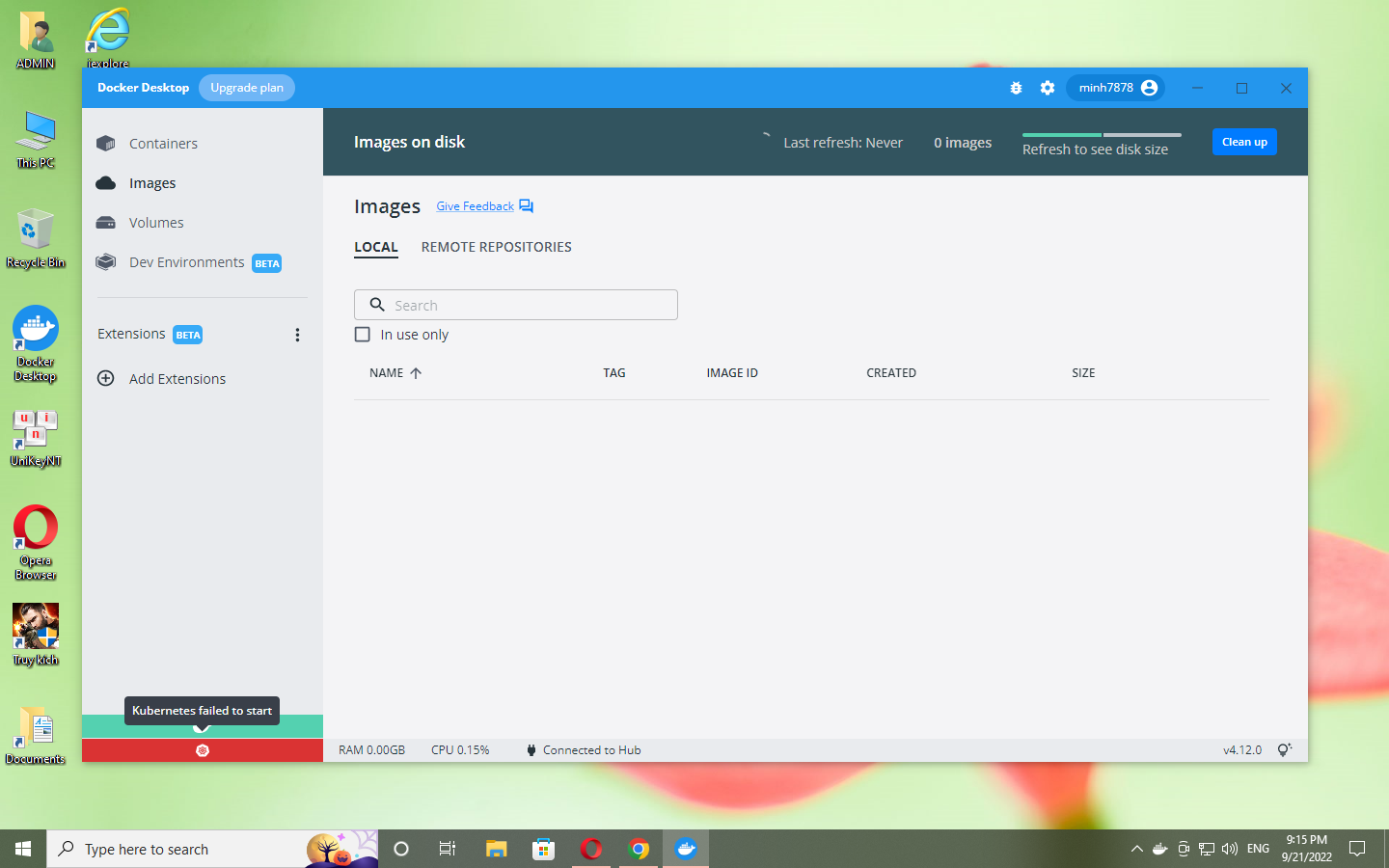Image resolution: width=1389 pixels, height=868 pixels.
Task: Enable the In use only checkbox
Action: pyautogui.click(x=363, y=335)
